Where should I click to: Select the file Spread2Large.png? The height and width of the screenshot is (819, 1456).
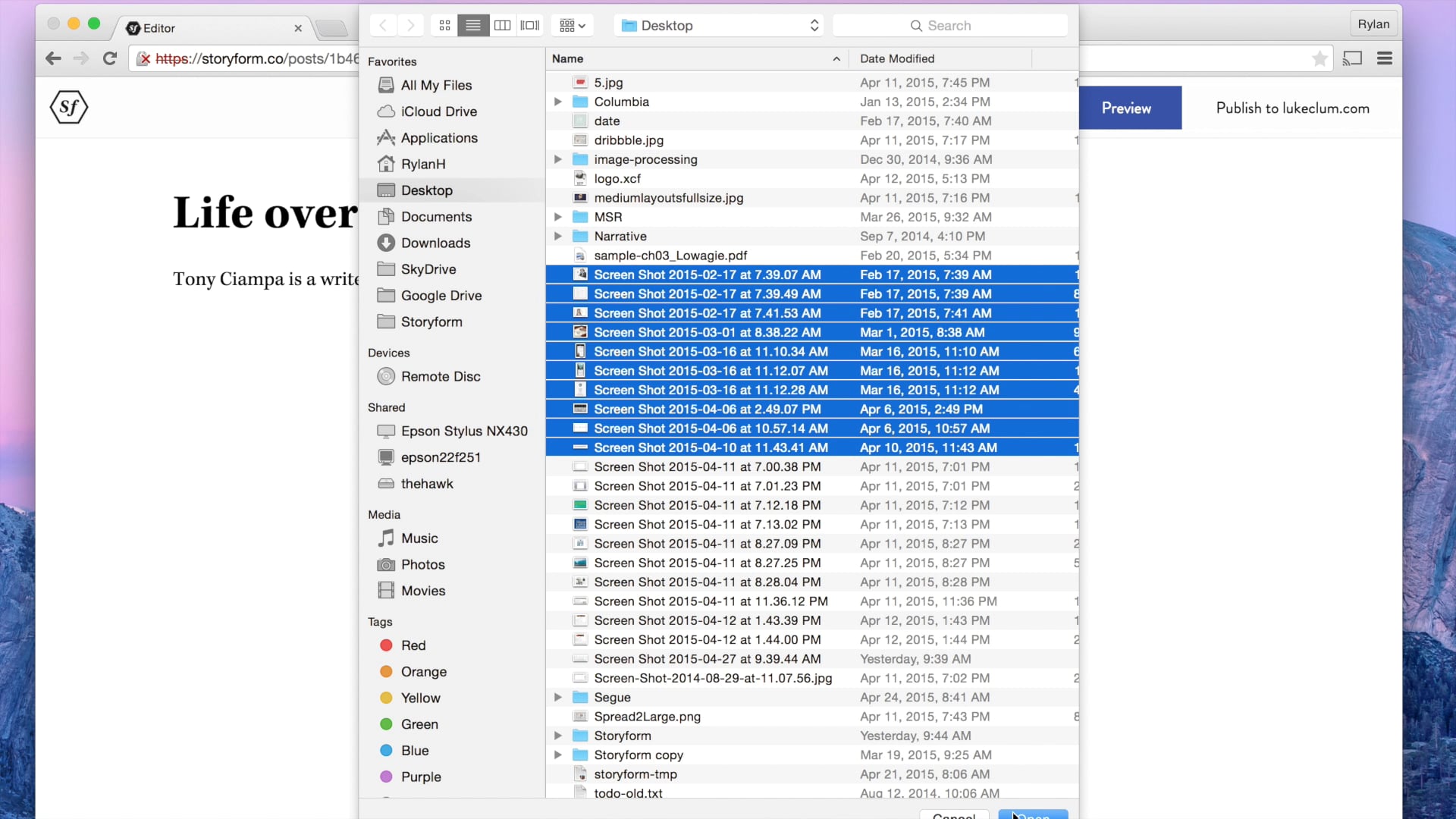[x=811, y=717]
